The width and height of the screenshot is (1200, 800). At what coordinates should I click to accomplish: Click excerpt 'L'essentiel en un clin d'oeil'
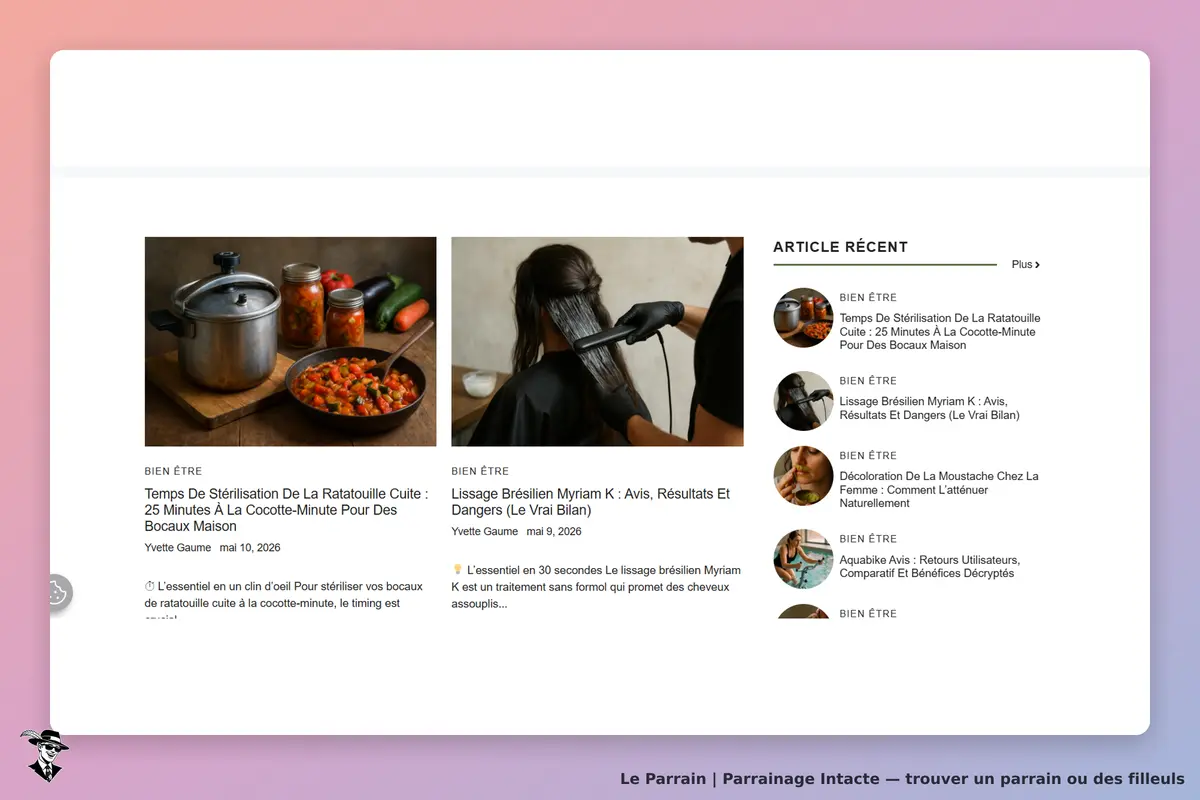[284, 601]
